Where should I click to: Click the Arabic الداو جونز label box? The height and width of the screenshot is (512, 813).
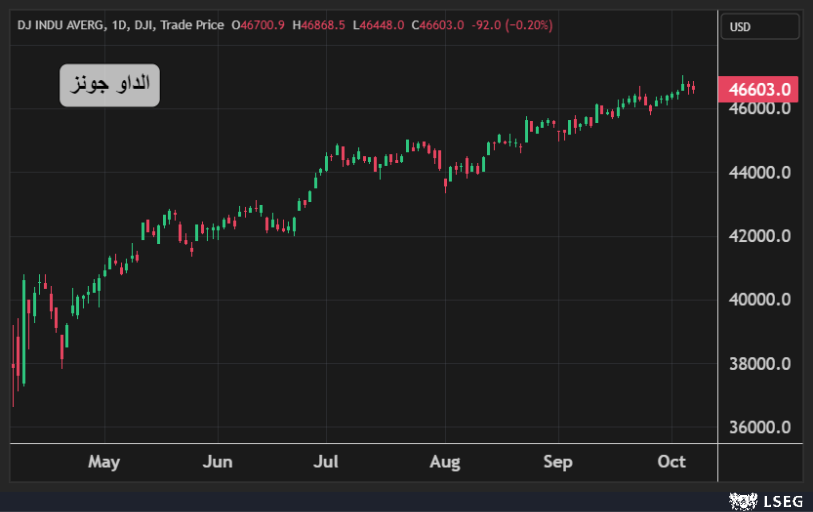pos(110,85)
